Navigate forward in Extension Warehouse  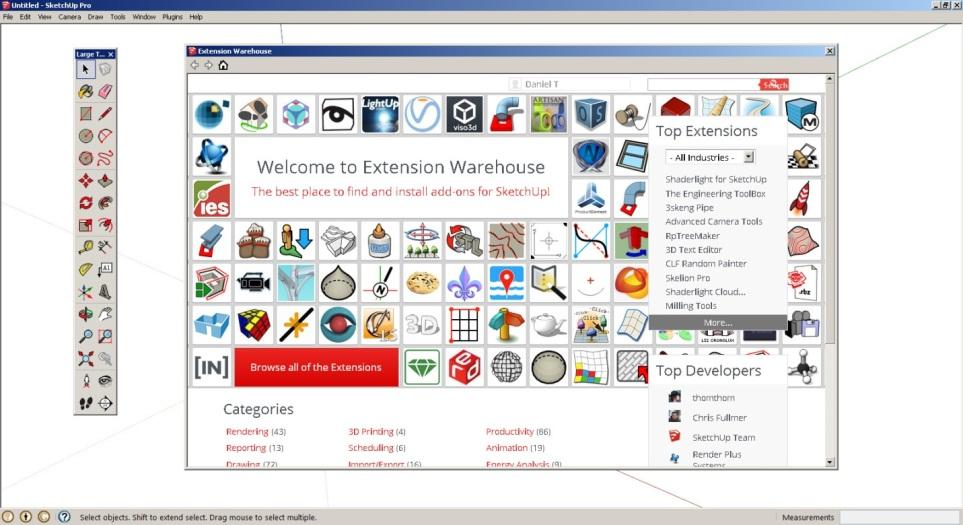pyautogui.click(x=209, y=65)
